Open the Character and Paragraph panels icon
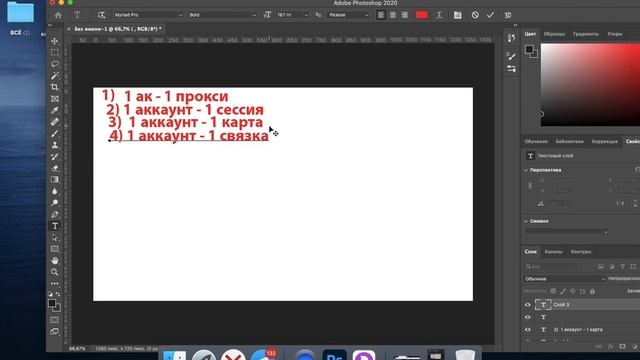 (x=458, y=15)
